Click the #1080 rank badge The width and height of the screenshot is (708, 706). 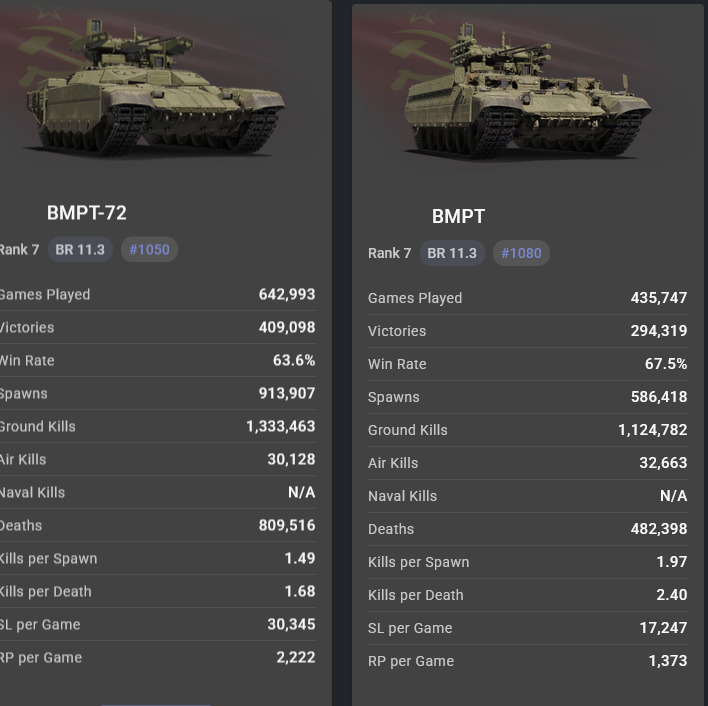coord(521,253)
